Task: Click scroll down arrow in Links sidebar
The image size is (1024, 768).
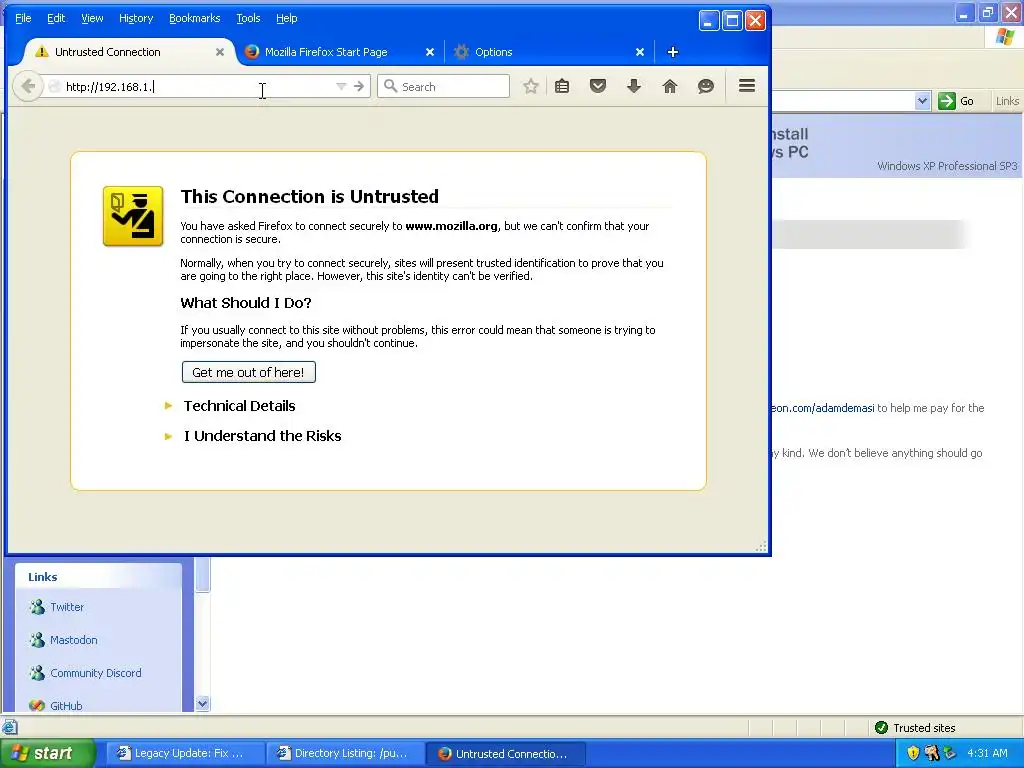Action: coord(202,703)
